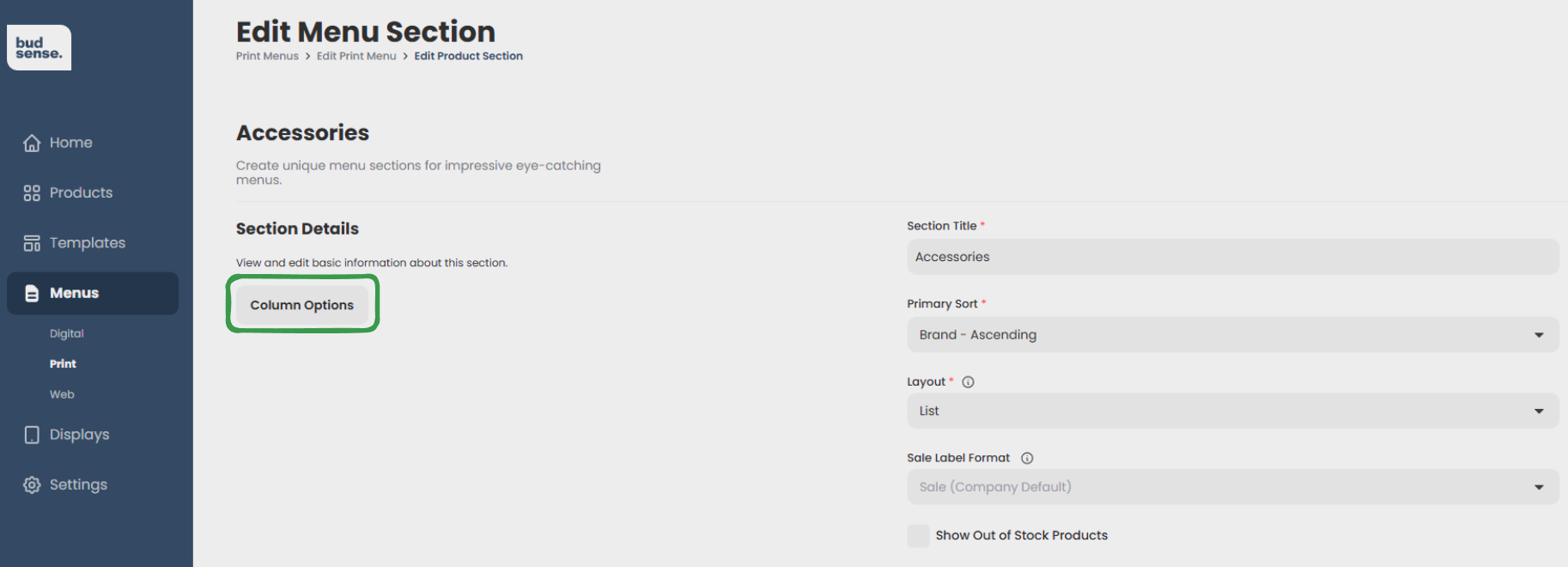The height and width of the screenshot is (567, 1568).
Task: Go to Print Menus breadcrumb link
Action: coord(267,56)
